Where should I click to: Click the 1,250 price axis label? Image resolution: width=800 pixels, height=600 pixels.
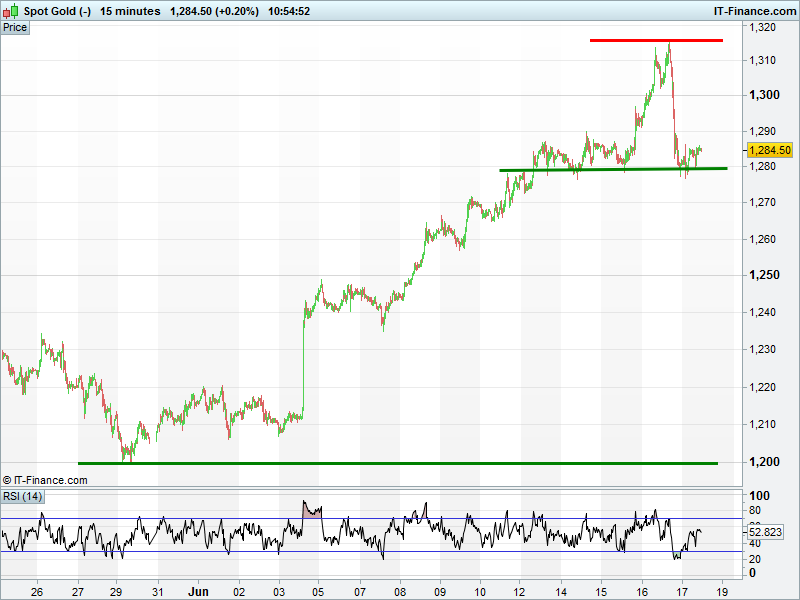tap(764, 275)
